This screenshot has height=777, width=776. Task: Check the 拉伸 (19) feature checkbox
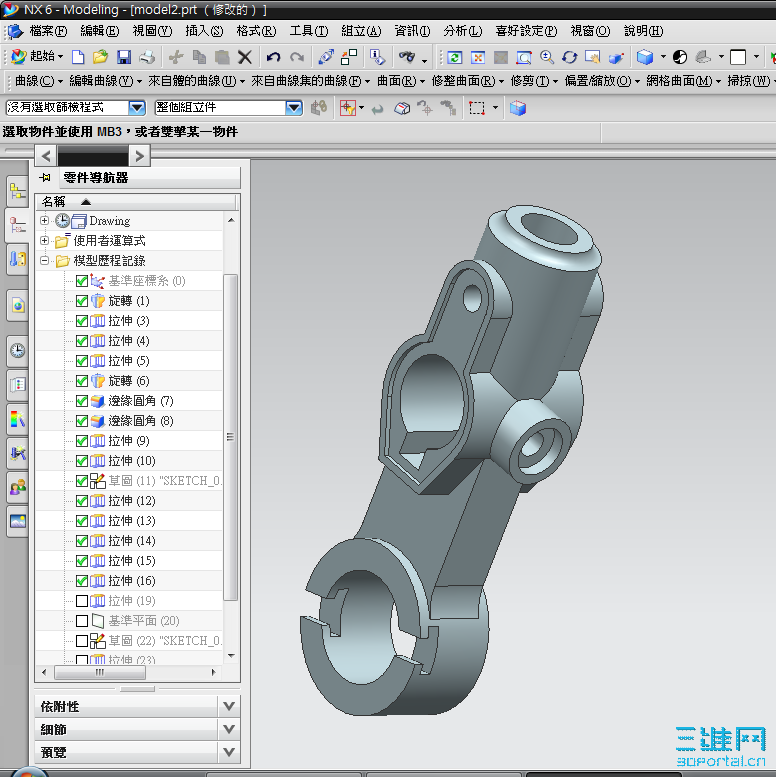click(82, 601)
